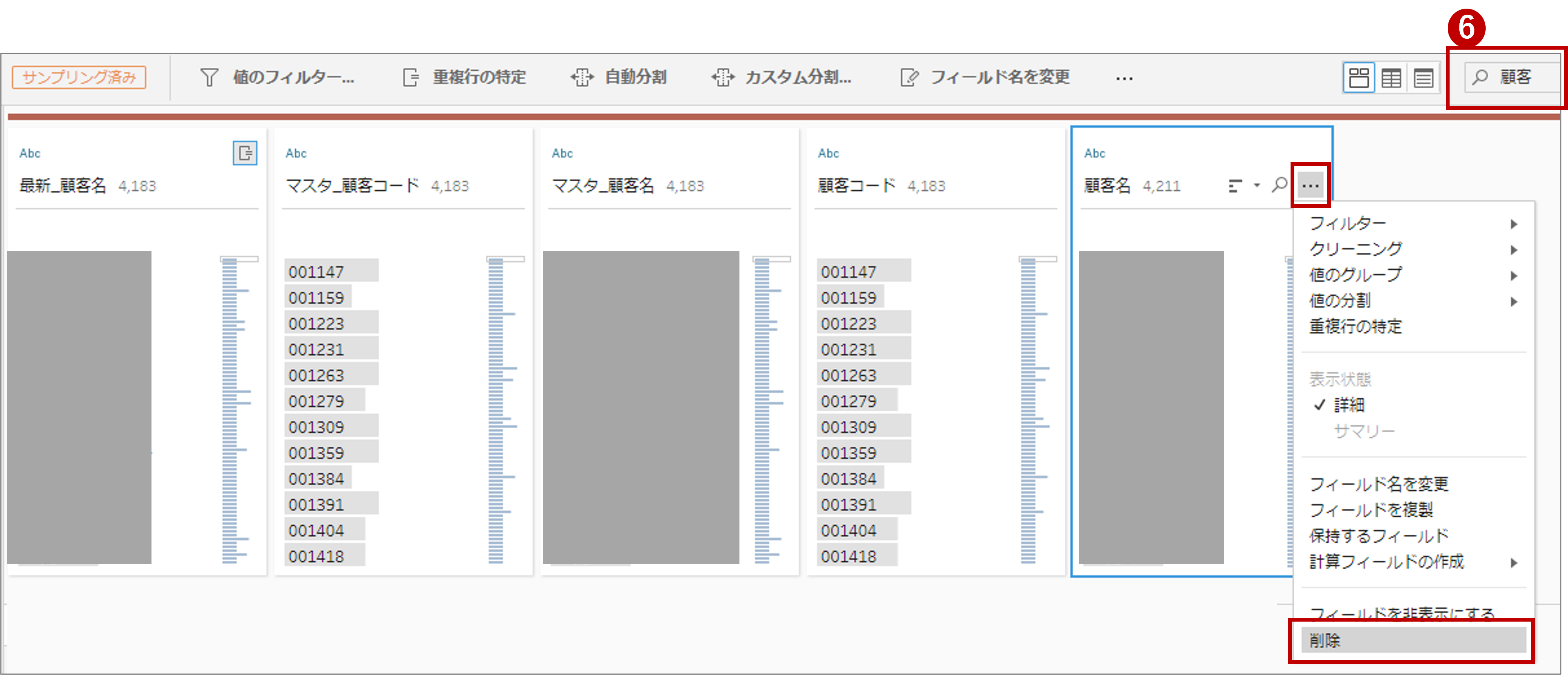
Task: Select value 001263 in 顧客コード card
Action: point(864,375)
